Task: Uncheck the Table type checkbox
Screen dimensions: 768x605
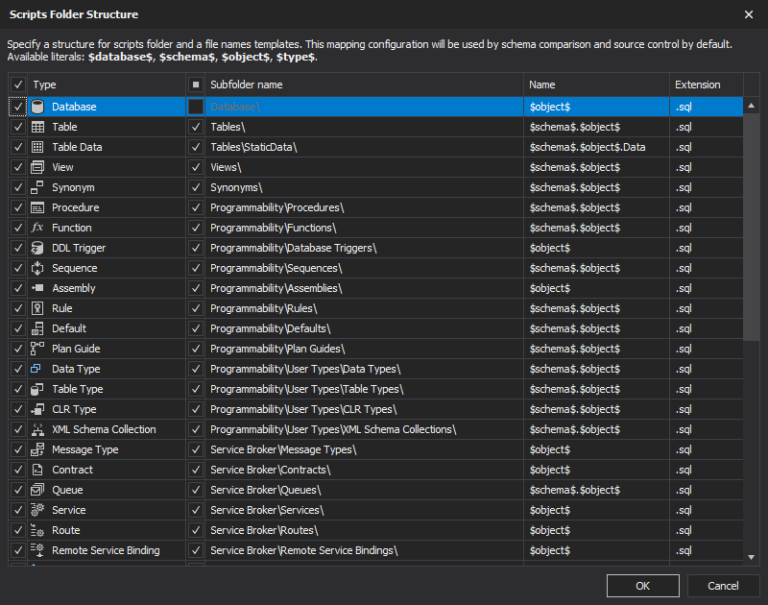Action: [x=18, y=127]
